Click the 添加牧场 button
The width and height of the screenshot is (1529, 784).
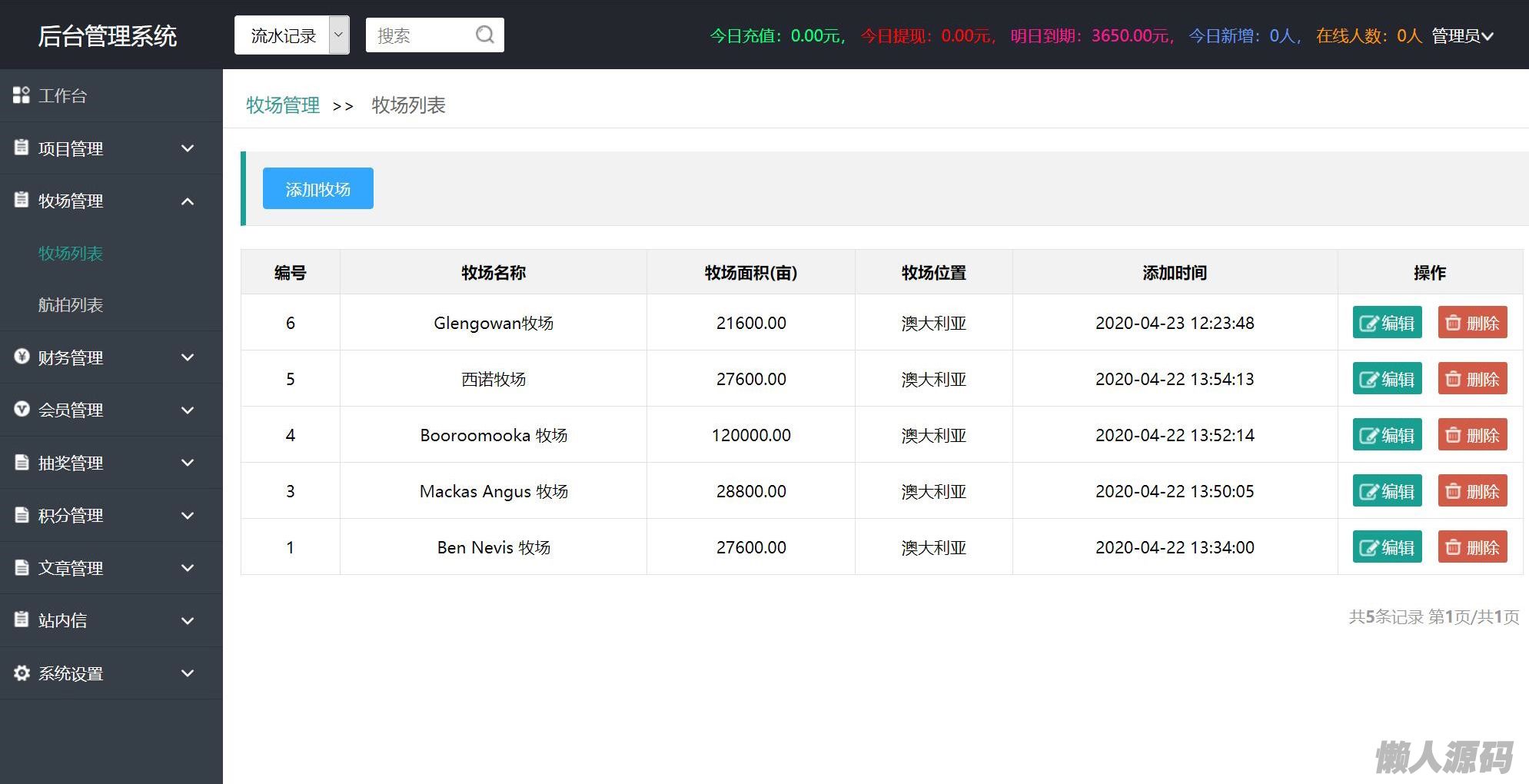317,189
